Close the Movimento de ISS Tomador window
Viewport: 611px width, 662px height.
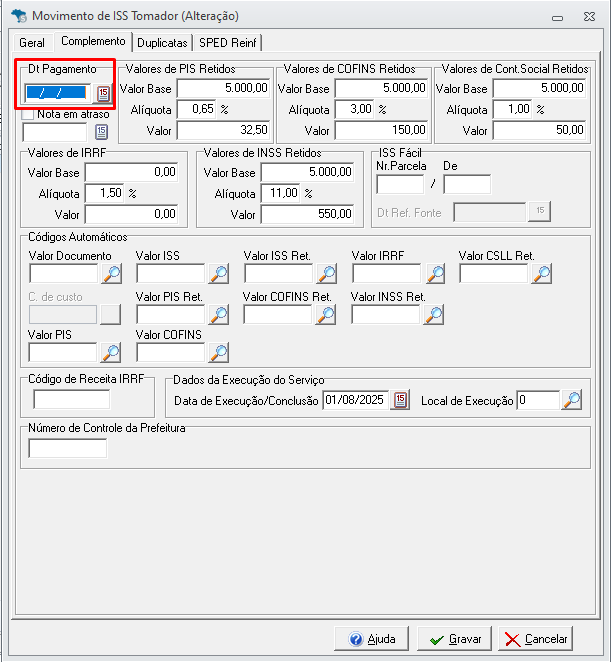point(589,16)
